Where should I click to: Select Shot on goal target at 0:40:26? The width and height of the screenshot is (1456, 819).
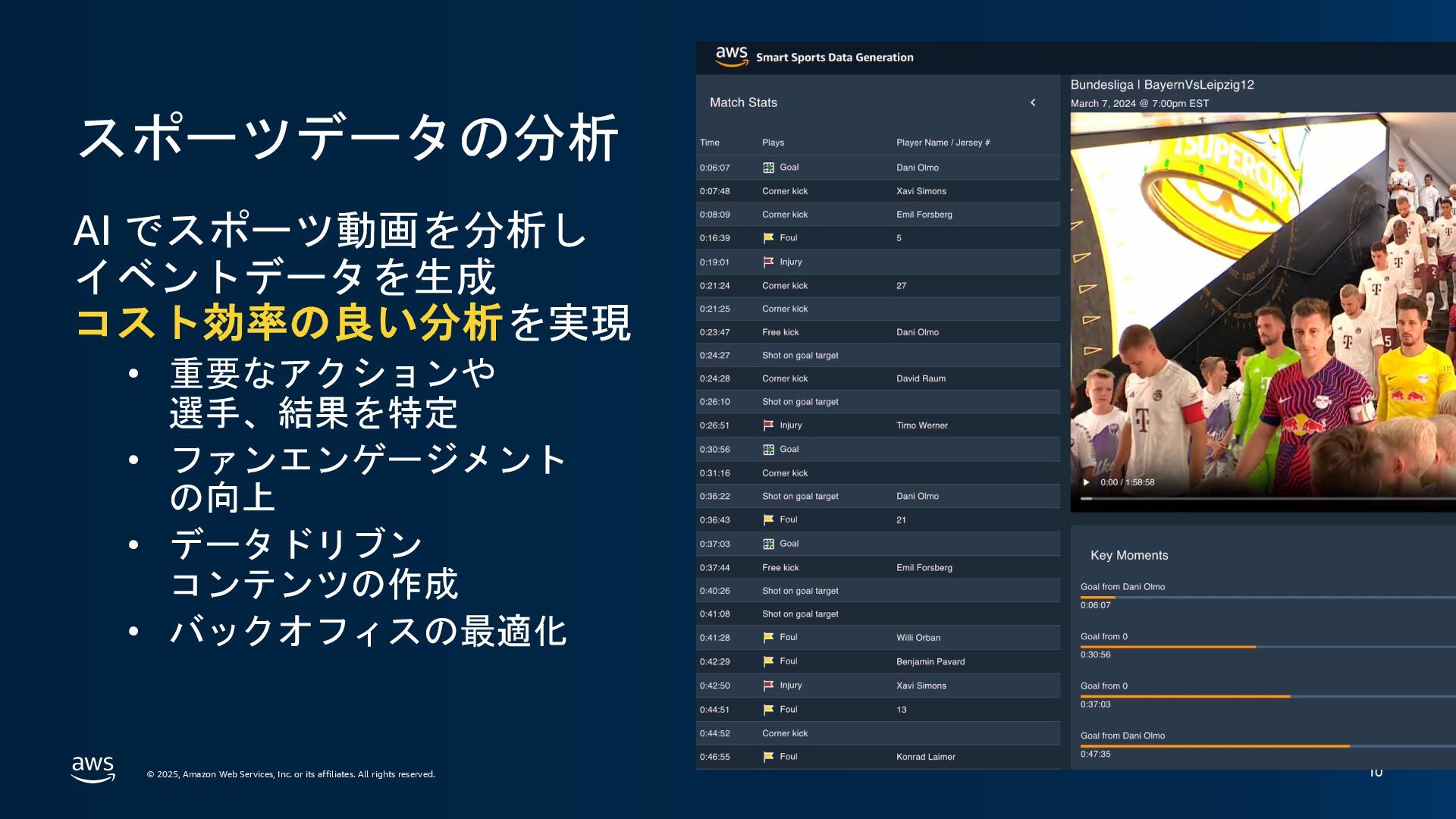878,591
